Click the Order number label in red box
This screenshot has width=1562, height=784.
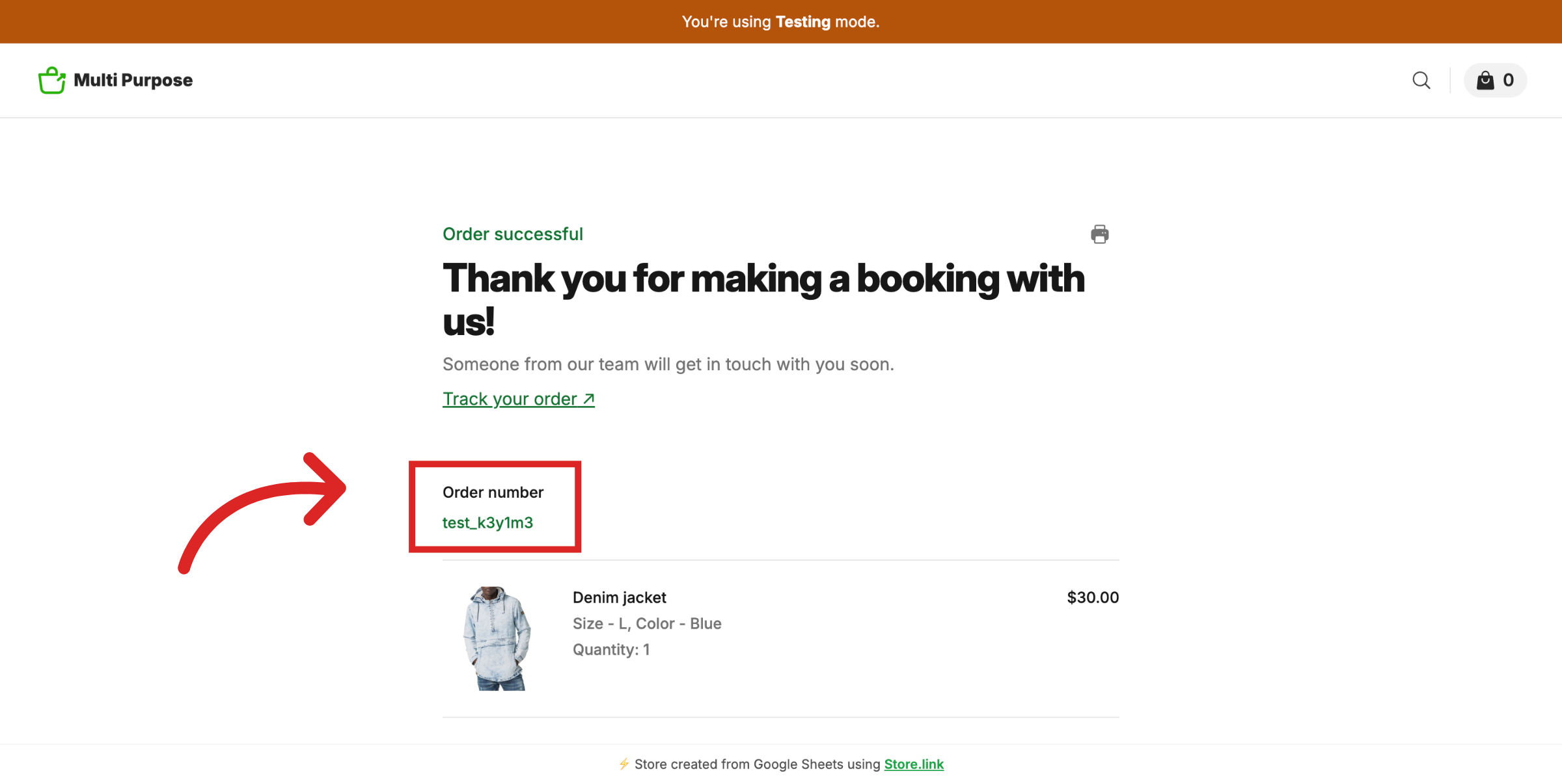[x=493, y=492]
